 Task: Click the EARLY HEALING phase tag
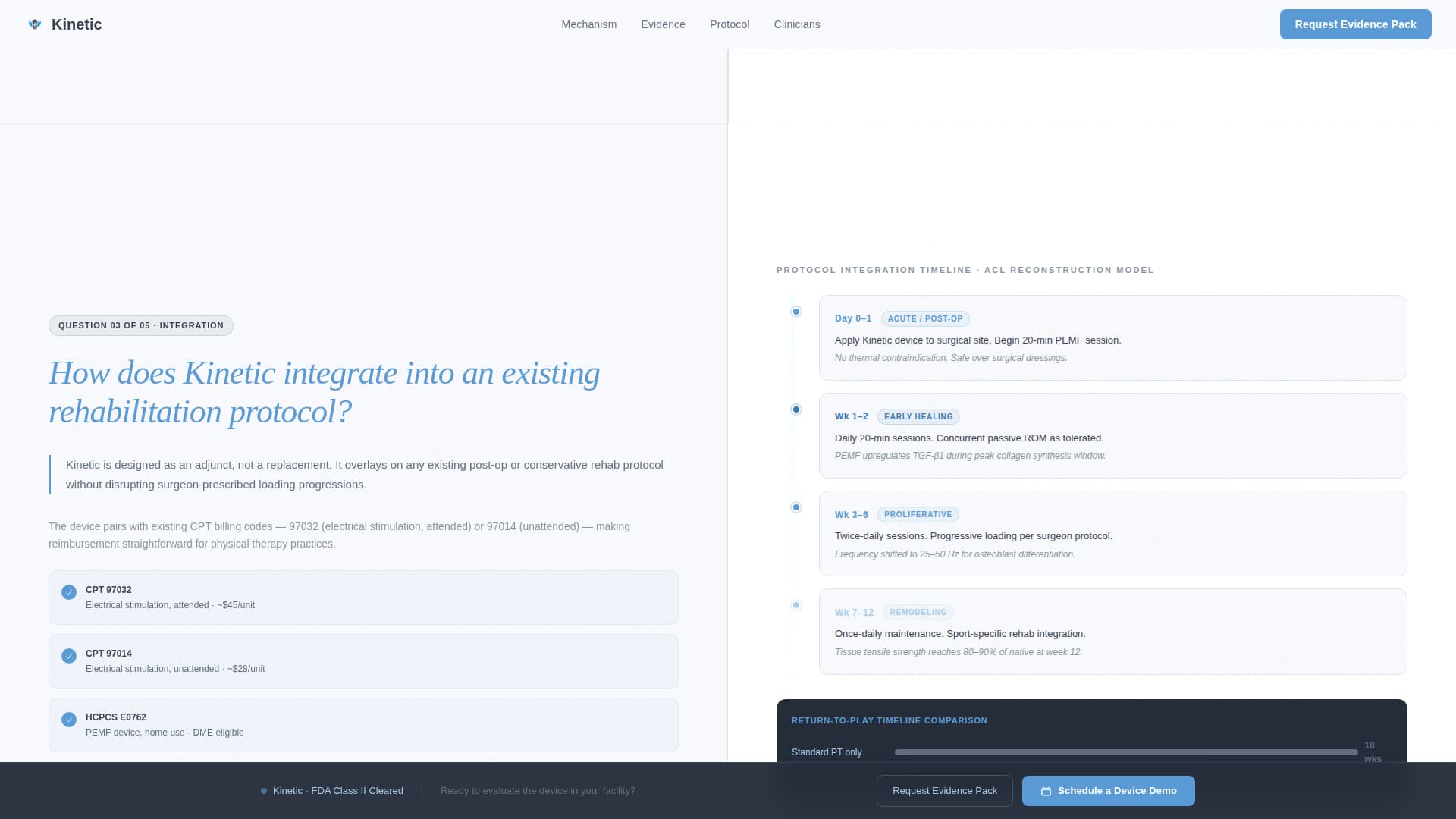coord(918,416)
